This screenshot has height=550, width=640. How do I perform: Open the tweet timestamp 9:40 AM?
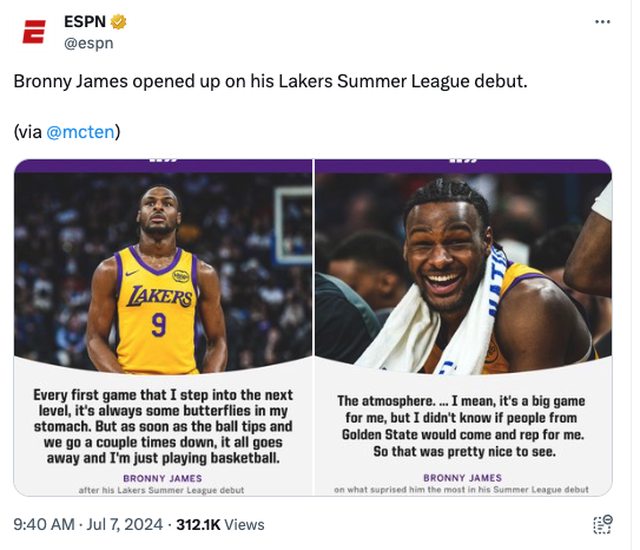point(44,524)
